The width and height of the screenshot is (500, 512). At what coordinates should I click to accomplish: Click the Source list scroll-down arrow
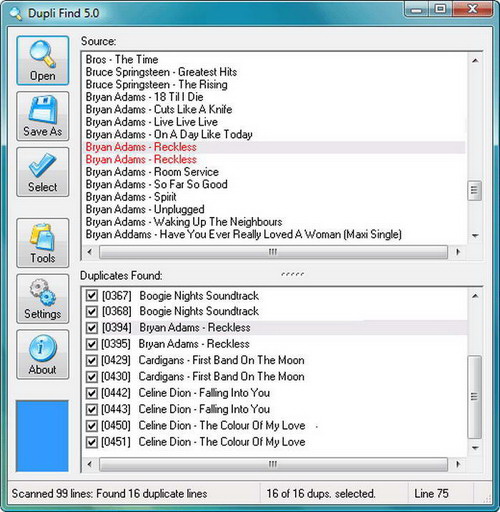click(x=475, y=236)
